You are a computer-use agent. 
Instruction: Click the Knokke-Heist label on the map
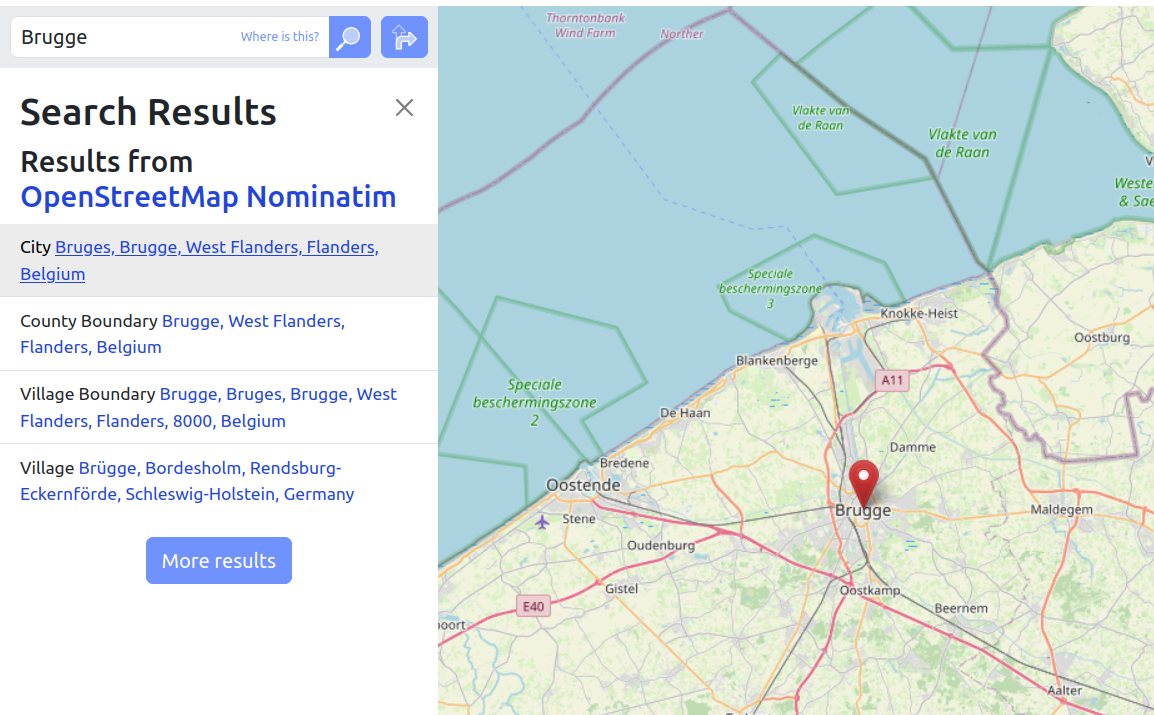tap(918, 313)
